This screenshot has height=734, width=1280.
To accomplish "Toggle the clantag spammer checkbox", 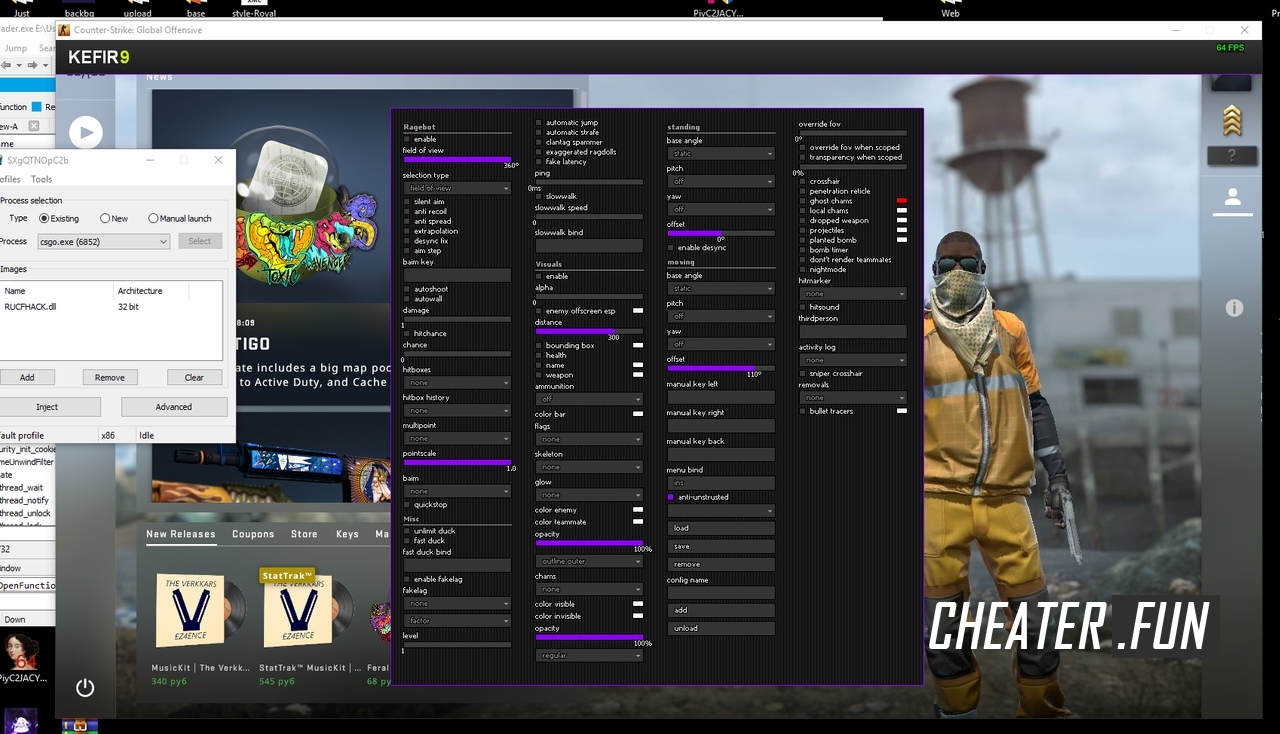I will (x=539, y=142).
